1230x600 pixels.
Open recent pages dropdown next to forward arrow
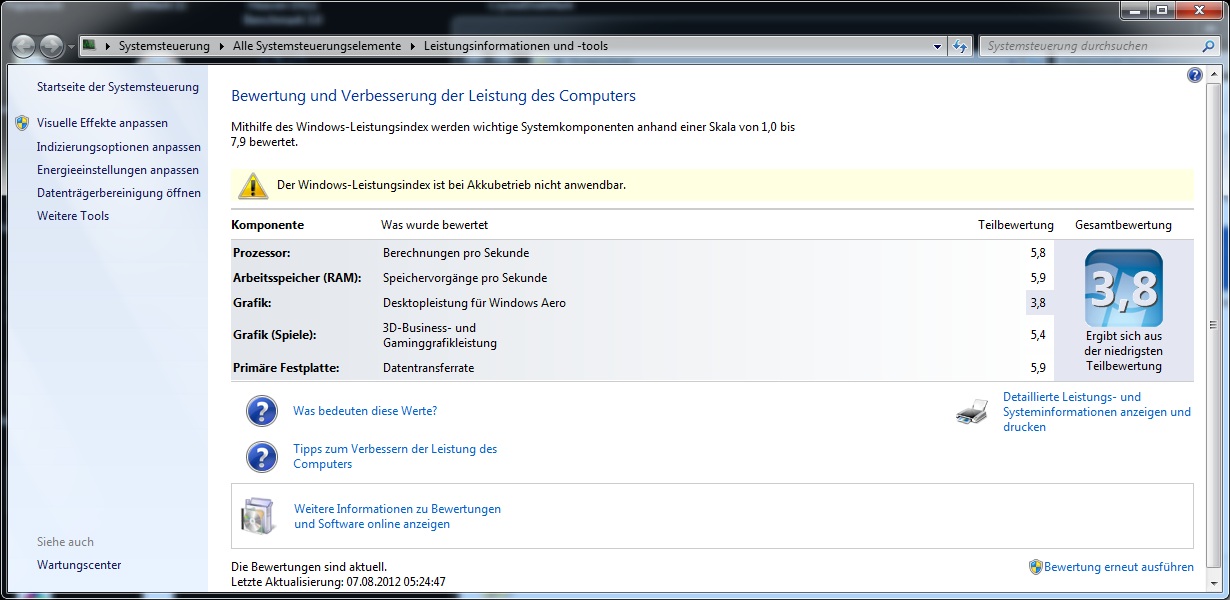[71, 47]
